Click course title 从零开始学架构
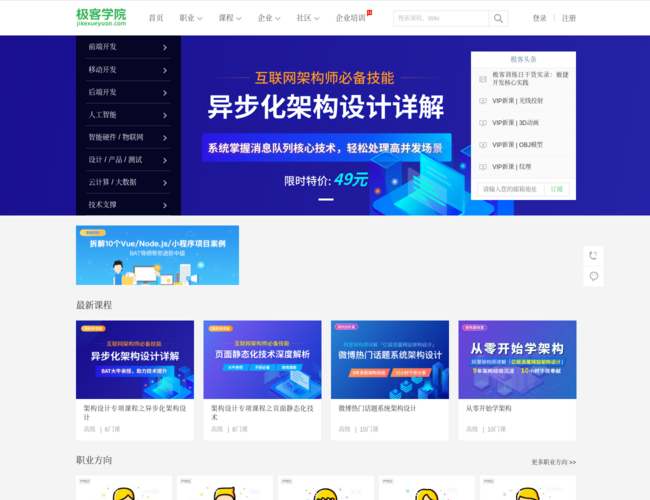 [x=488, y=408]
